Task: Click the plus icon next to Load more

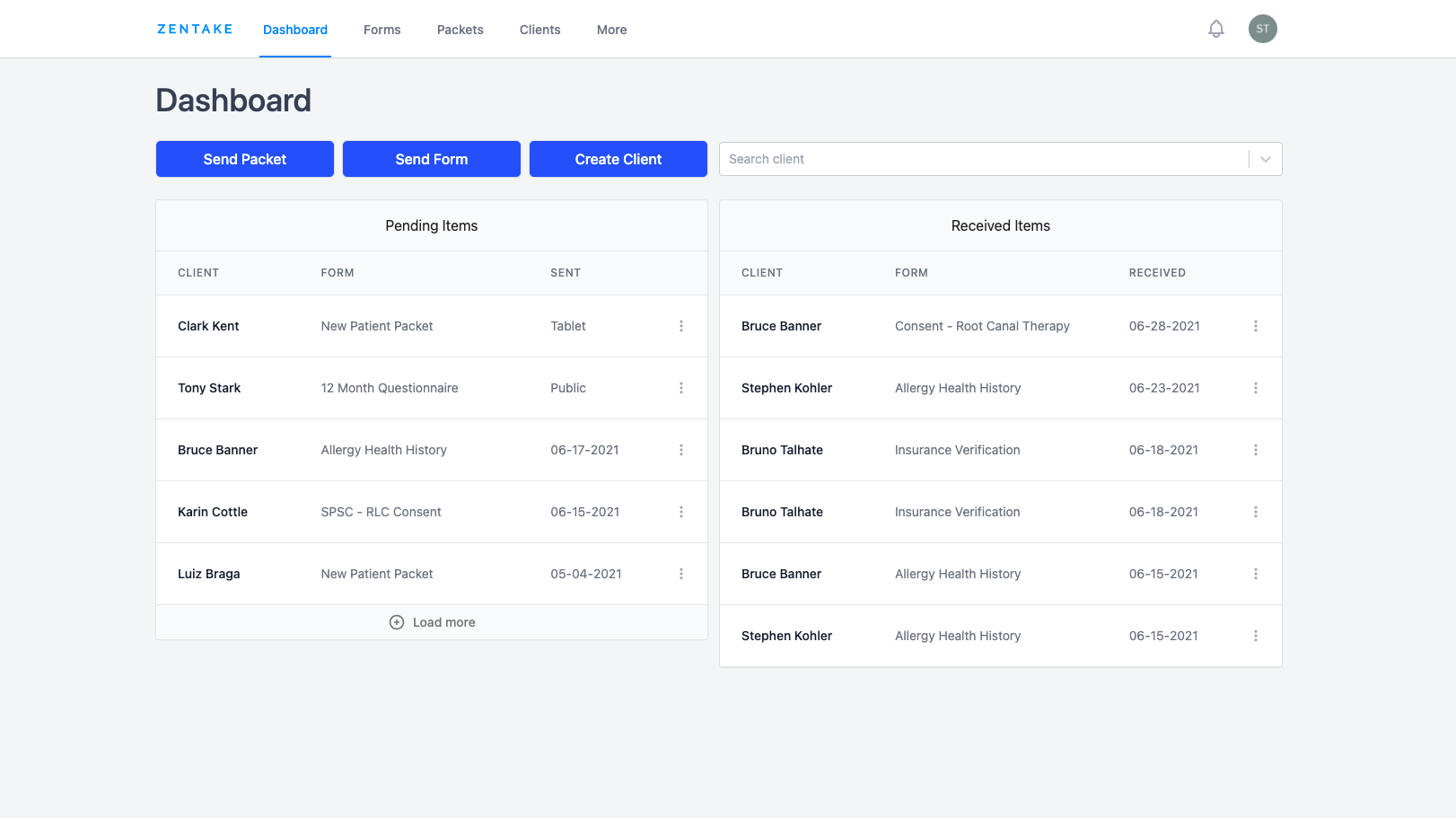Action: (396, 621)
